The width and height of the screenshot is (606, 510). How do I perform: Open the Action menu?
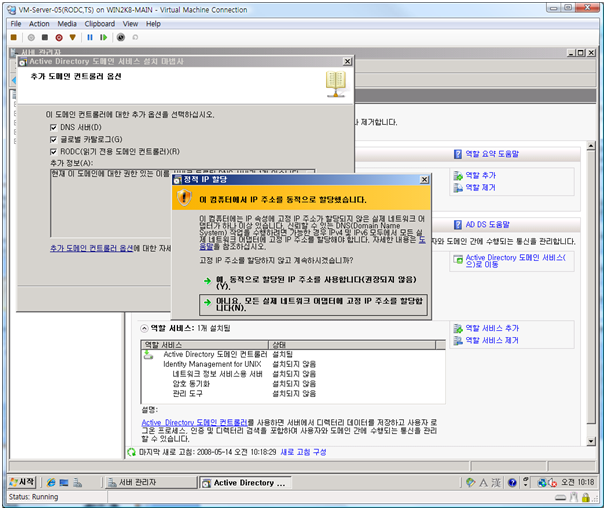click(x=39, y=24)
